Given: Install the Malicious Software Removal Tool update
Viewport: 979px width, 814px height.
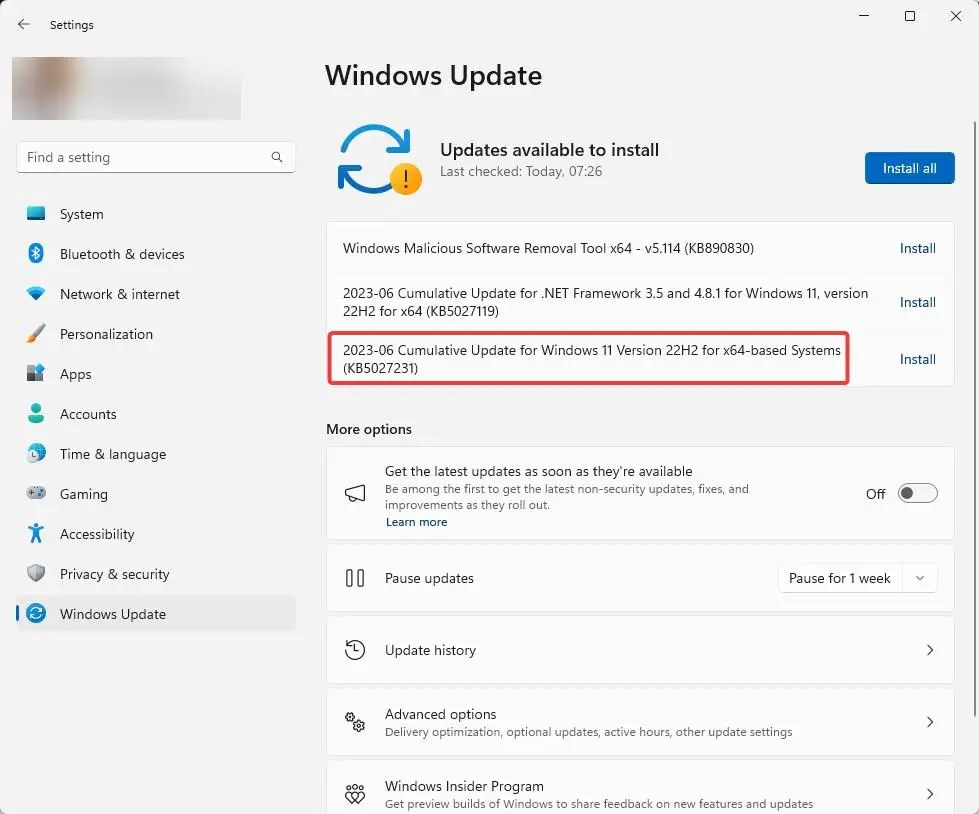Looking at the screenshot, I should pyautogui.click(x=917, y=248).
